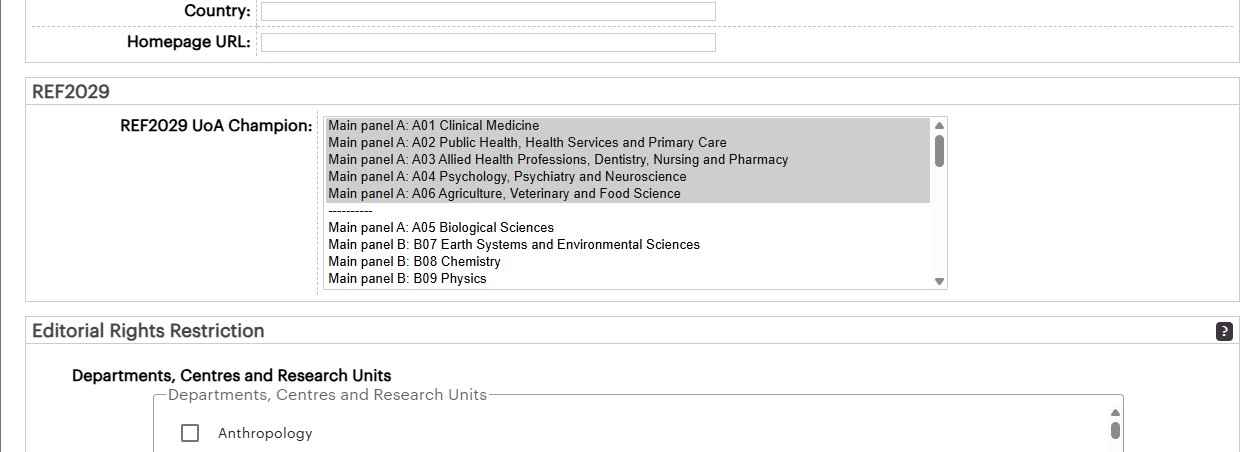Click inside the Country text field
The height and width of the screenshot is (452, 1260).
point(488,11)
